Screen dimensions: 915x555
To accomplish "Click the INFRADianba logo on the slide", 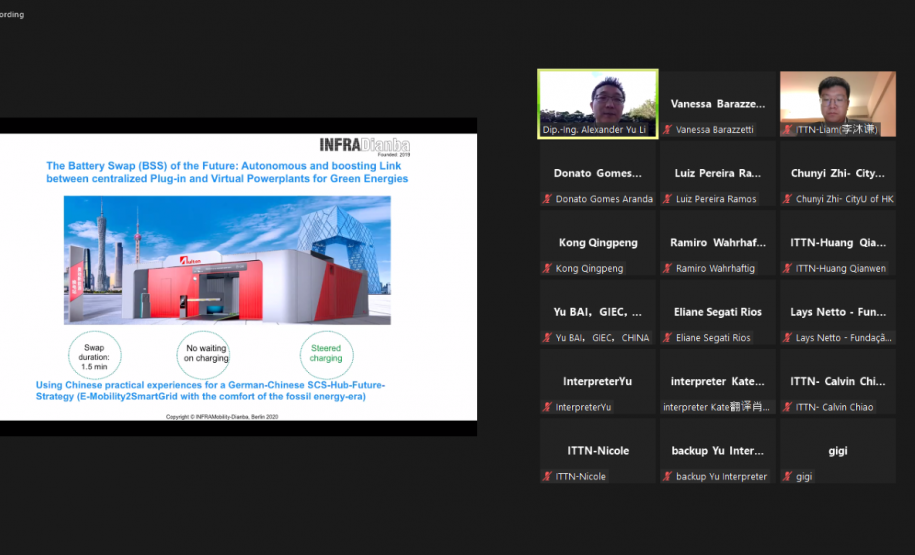I will (x=374, y=143).
